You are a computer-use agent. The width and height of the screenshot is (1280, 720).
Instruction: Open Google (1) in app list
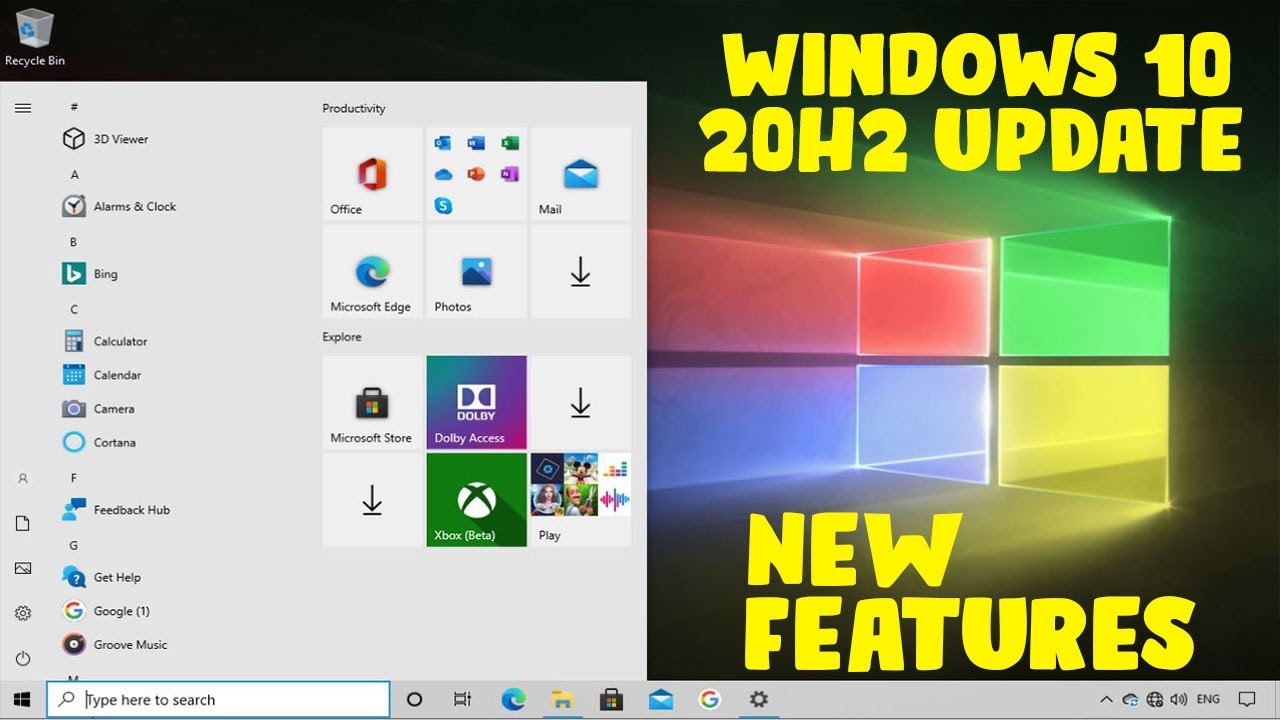106,611
